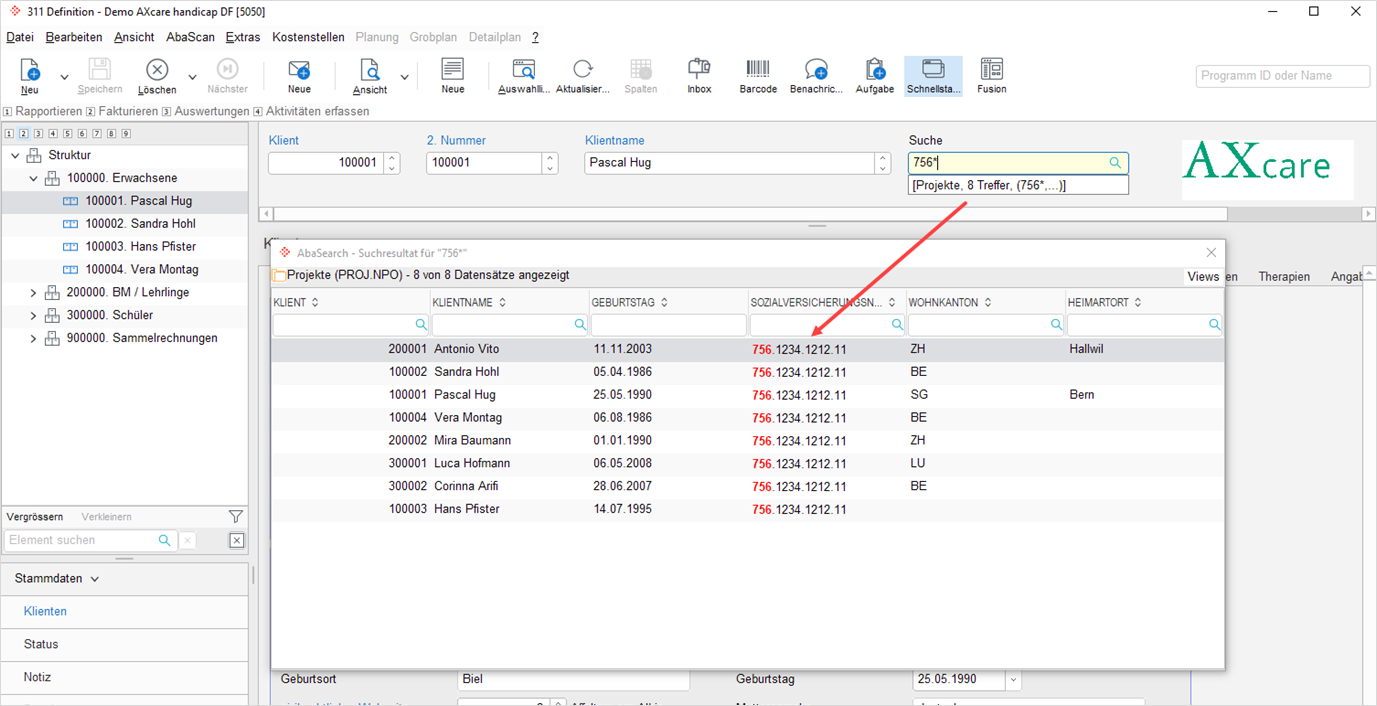Click the Neu toolbar icon
Screen dimensions: 1377x706
(30, 70)
